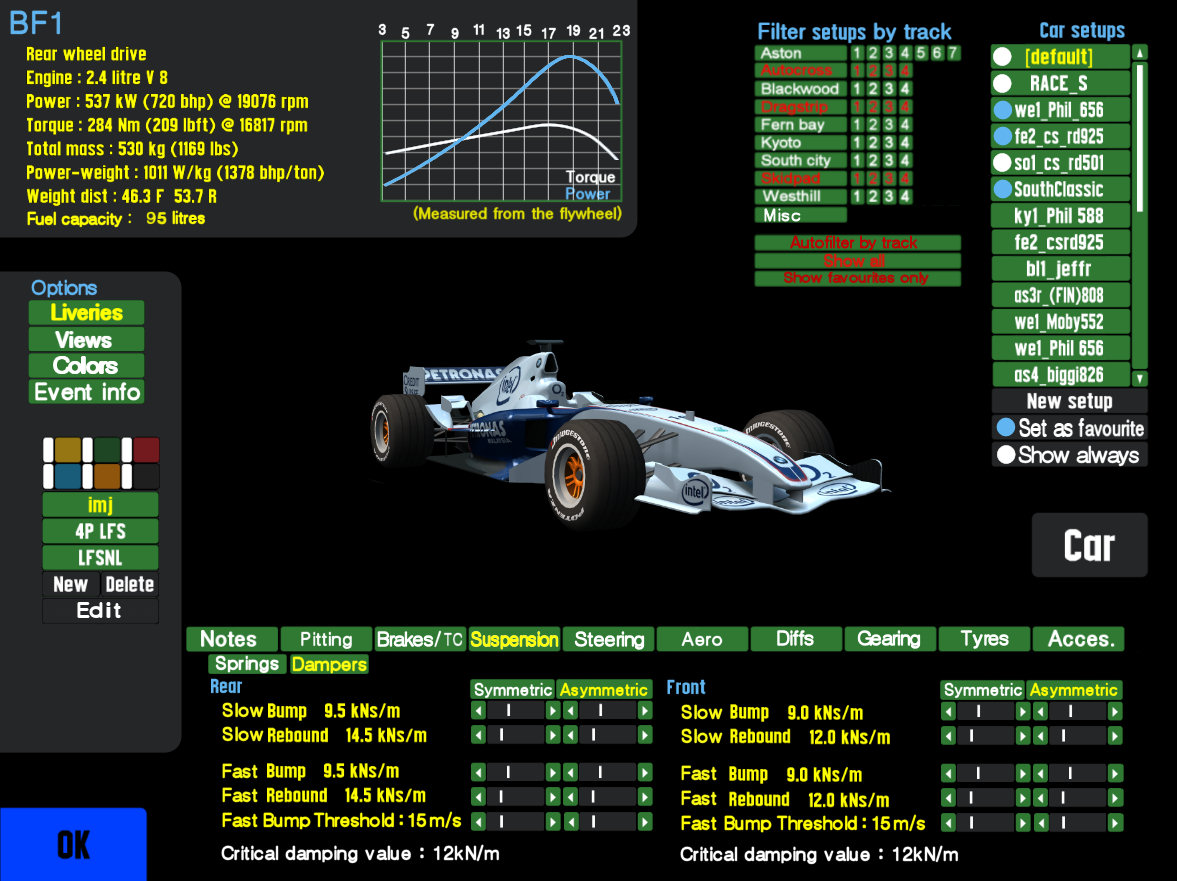Open the Pitting tab
Image resolution: width=1177 pixels, height=881 pixels.
(x=326, y=639)
